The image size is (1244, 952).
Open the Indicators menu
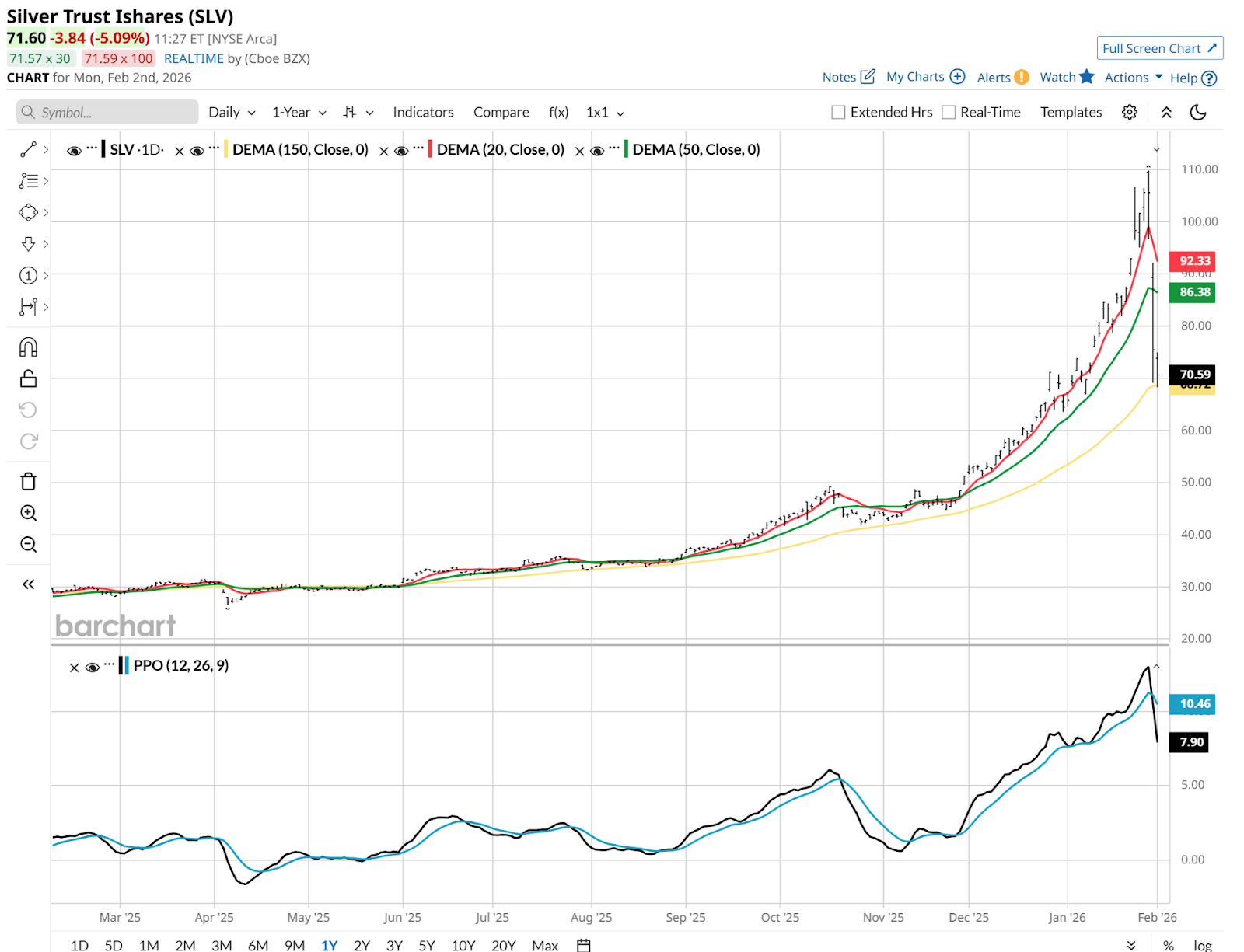coord(423,113)
